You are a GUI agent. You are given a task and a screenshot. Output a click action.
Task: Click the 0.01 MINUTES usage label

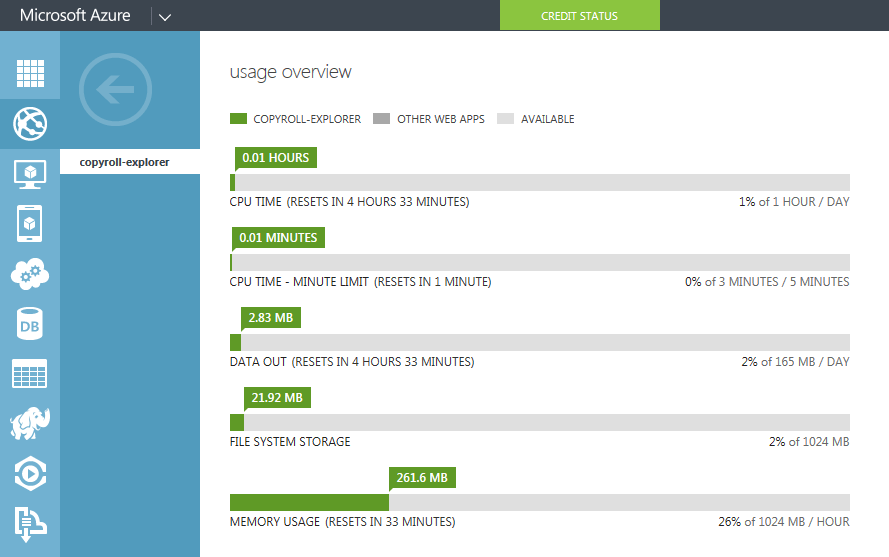coord(278,238)
